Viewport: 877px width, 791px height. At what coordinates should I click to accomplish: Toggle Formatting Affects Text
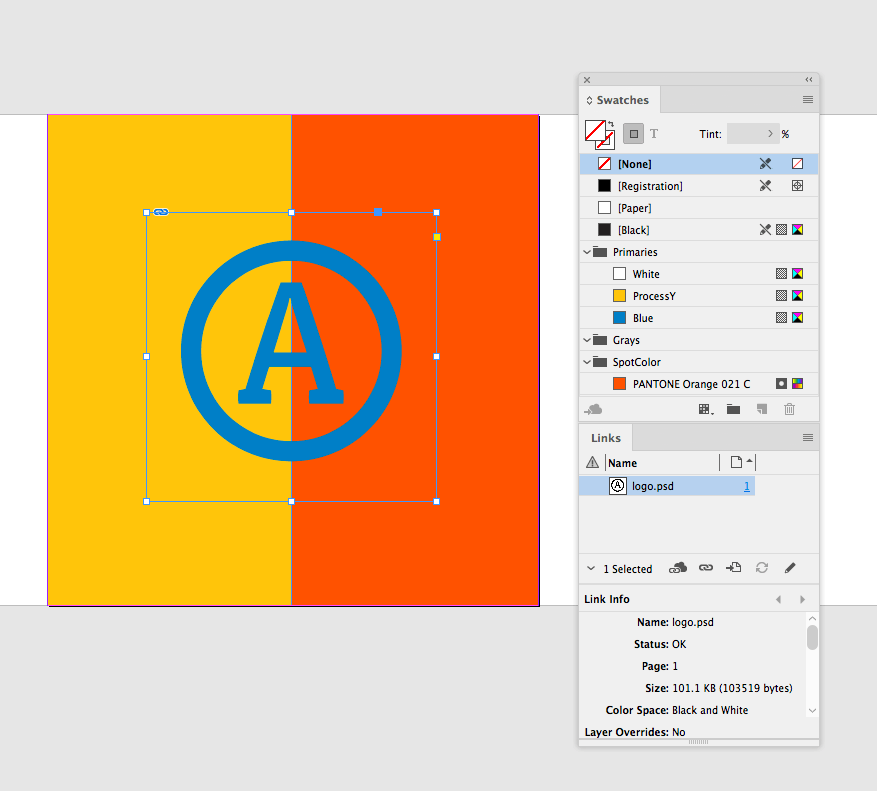654,133
